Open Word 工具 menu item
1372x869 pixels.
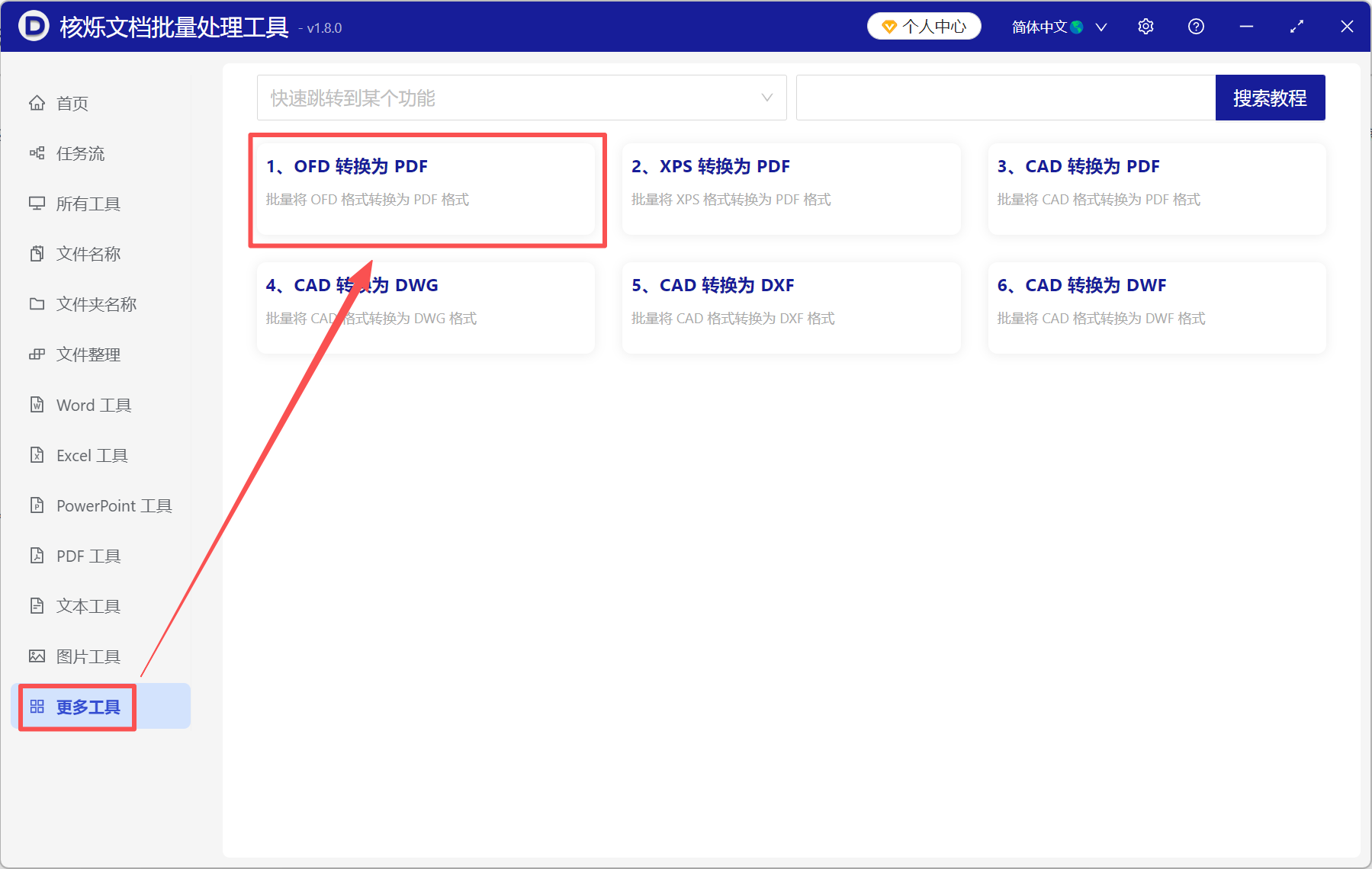click(101, 405)
